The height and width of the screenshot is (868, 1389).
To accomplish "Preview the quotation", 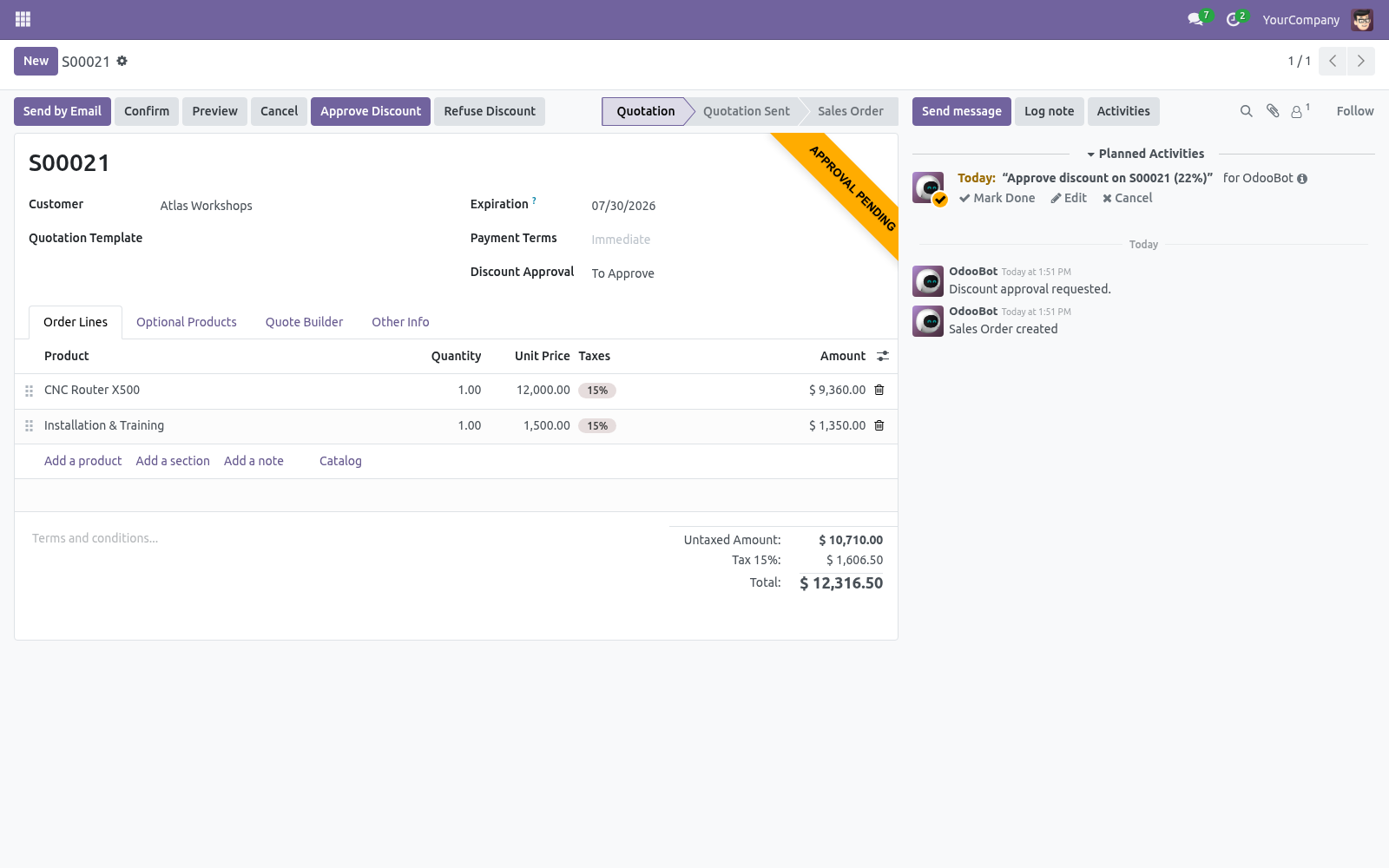I will point(214,111).
